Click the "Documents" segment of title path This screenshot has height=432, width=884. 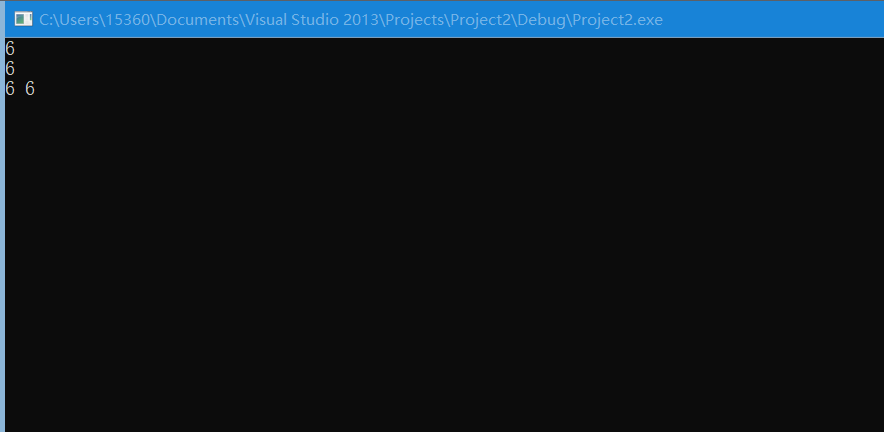pos(197,20)
